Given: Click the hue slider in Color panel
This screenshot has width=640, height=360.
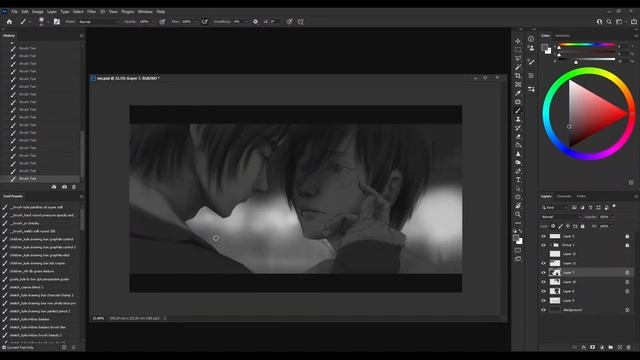Looking at the screenshot, I should click(x=587, y=45).
